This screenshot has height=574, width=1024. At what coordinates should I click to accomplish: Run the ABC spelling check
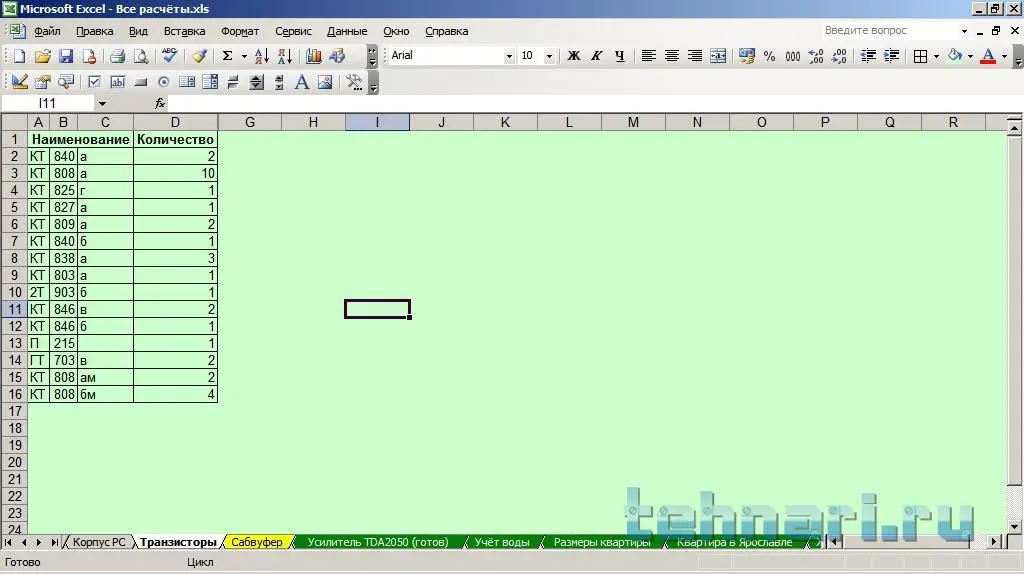(x=169, y=56)
